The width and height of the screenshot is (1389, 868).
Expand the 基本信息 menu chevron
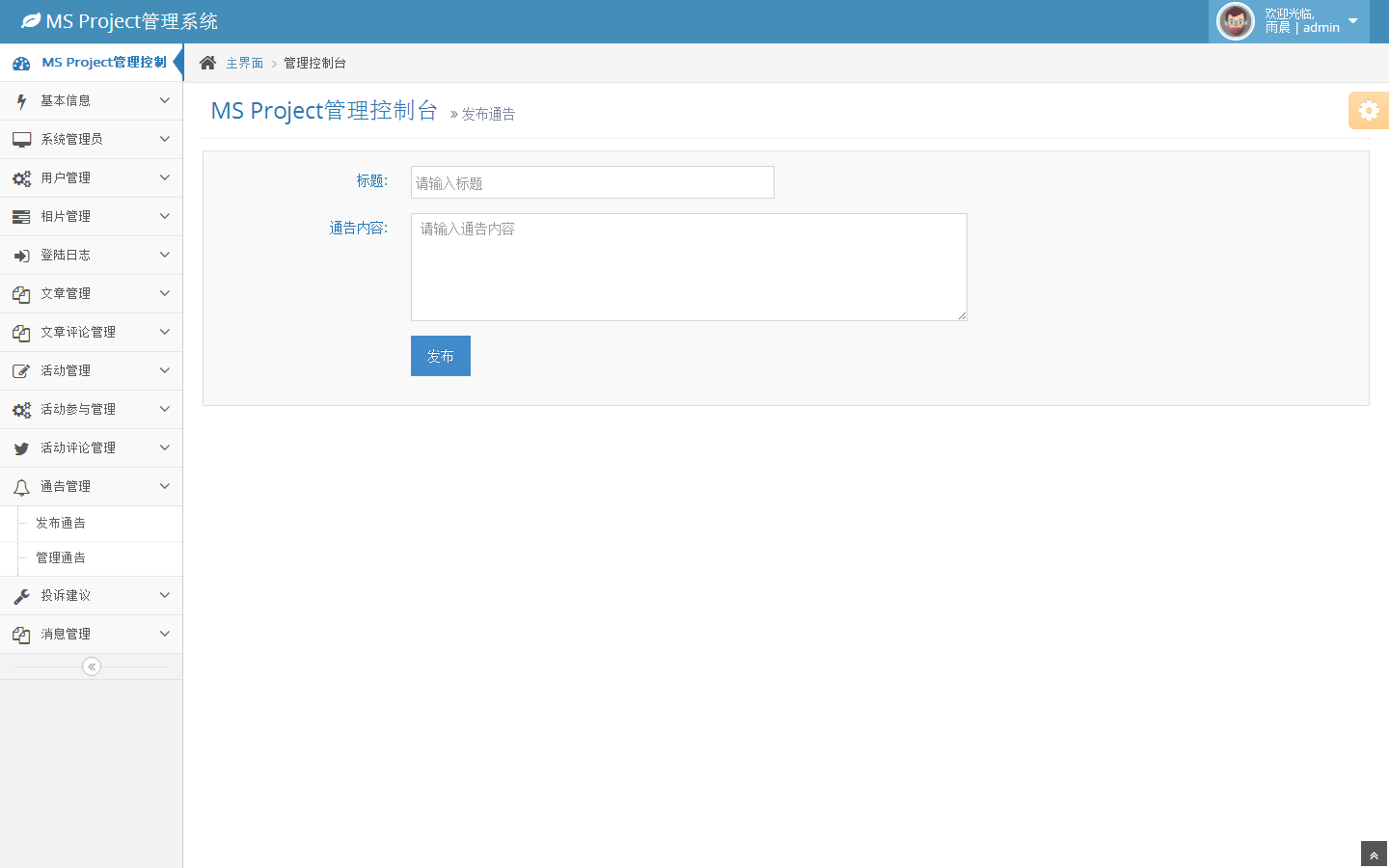coord(164,100)
